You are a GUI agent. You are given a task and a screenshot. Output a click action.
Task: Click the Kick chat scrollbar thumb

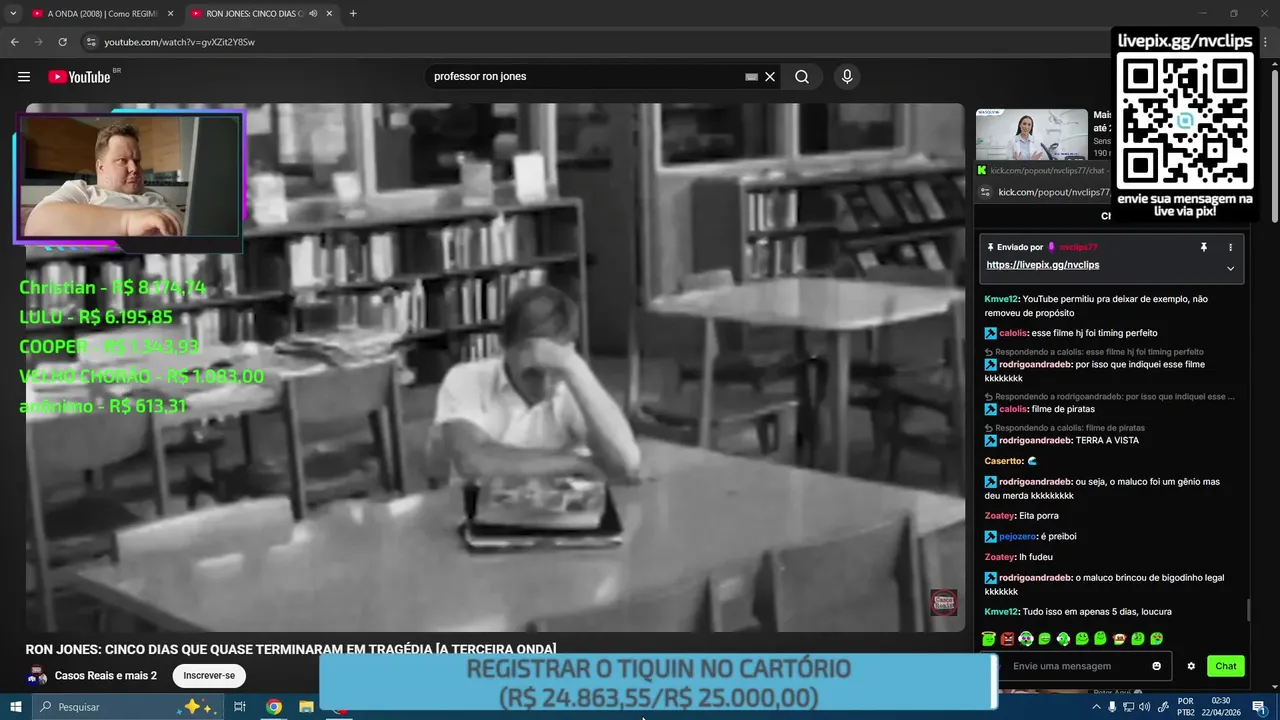point(1249,610)
